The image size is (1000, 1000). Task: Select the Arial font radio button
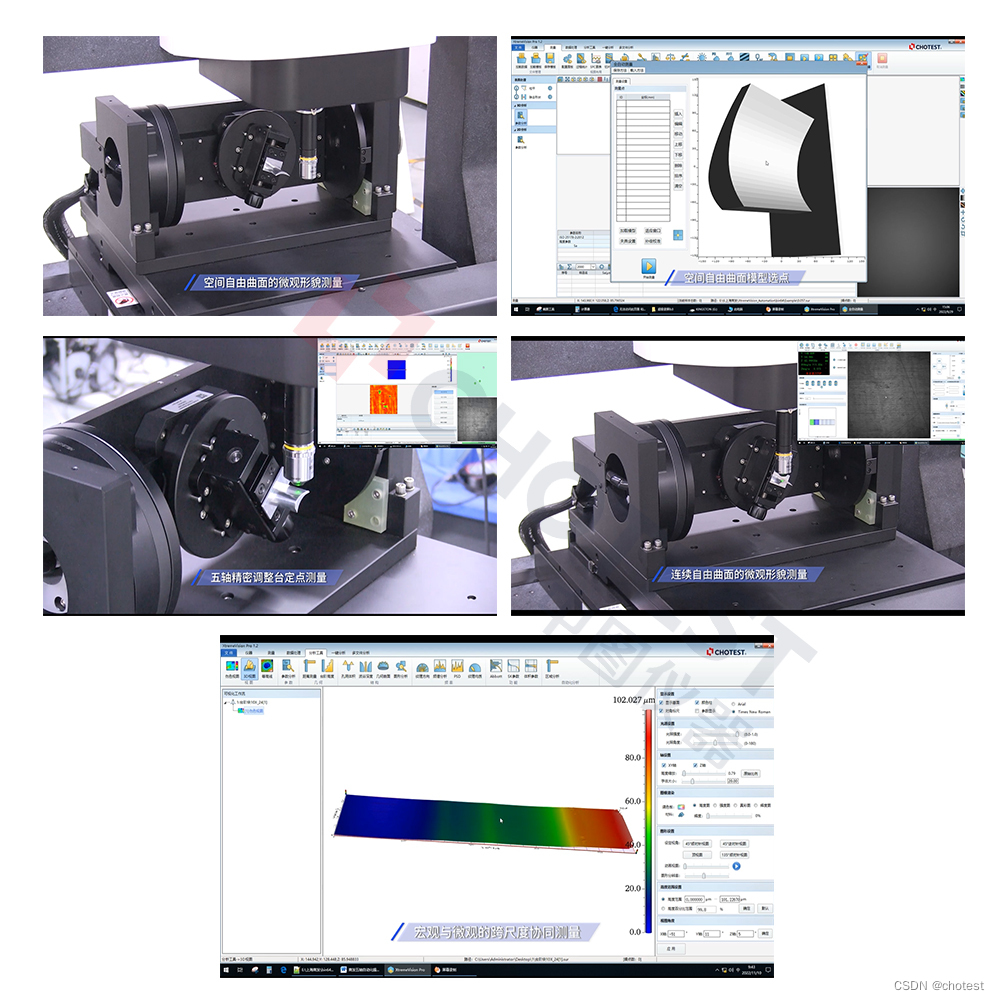pos(733,704)
